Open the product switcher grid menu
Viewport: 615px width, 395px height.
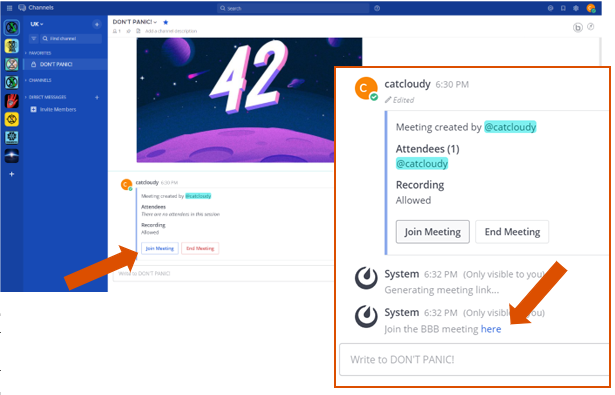pyautogui.click(x=9, y=8)
